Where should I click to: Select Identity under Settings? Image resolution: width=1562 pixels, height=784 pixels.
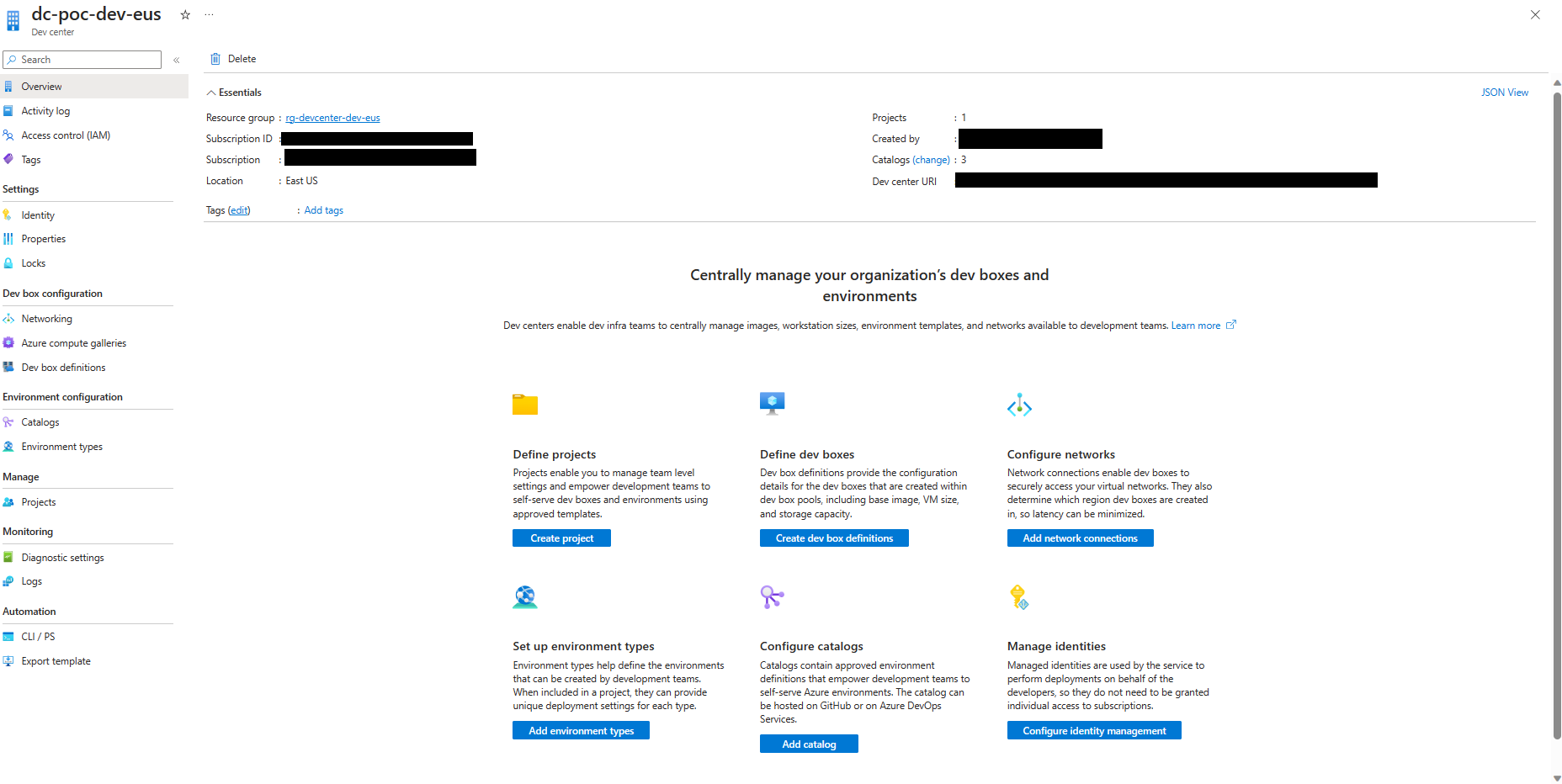pyautogui.click(x=38, y=215)
